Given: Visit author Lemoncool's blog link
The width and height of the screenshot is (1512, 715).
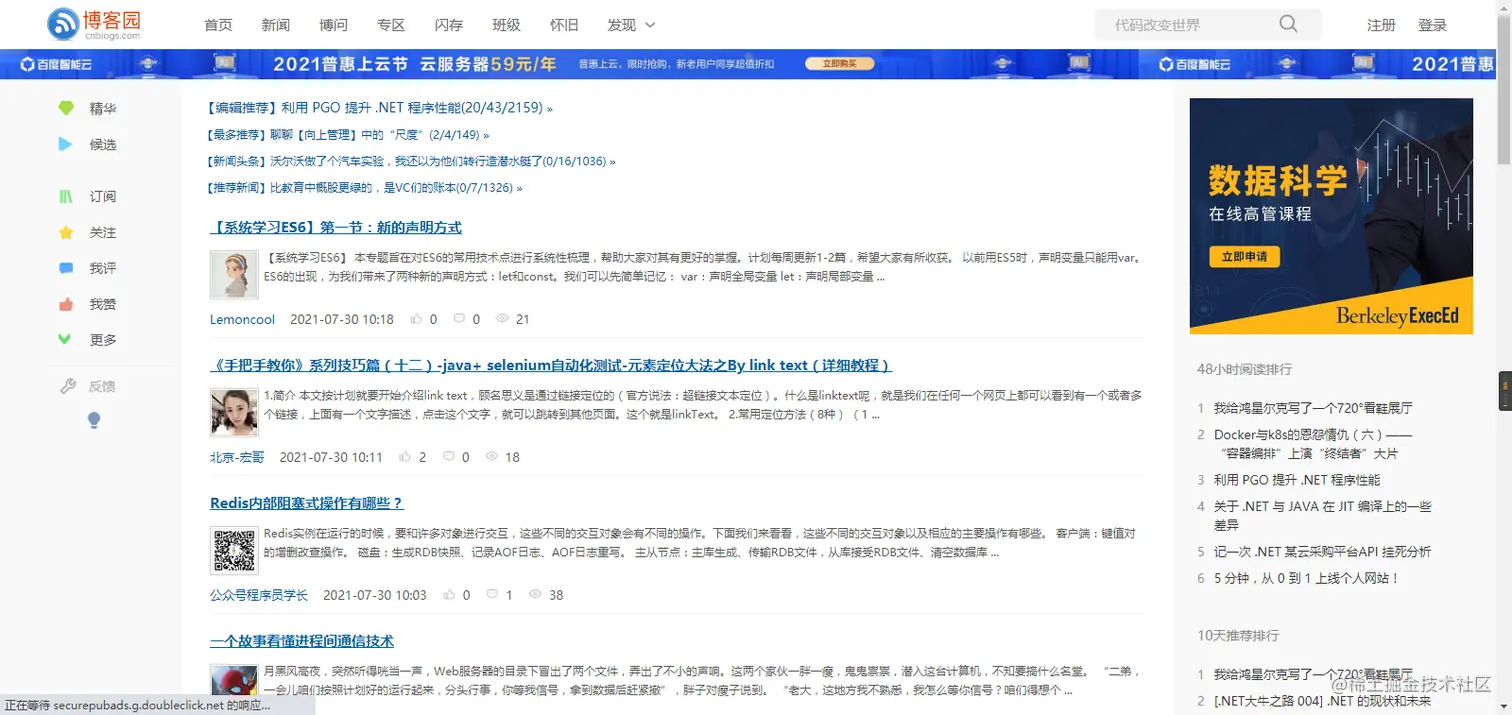Looking at the screenshot, I should pos(242,319).
